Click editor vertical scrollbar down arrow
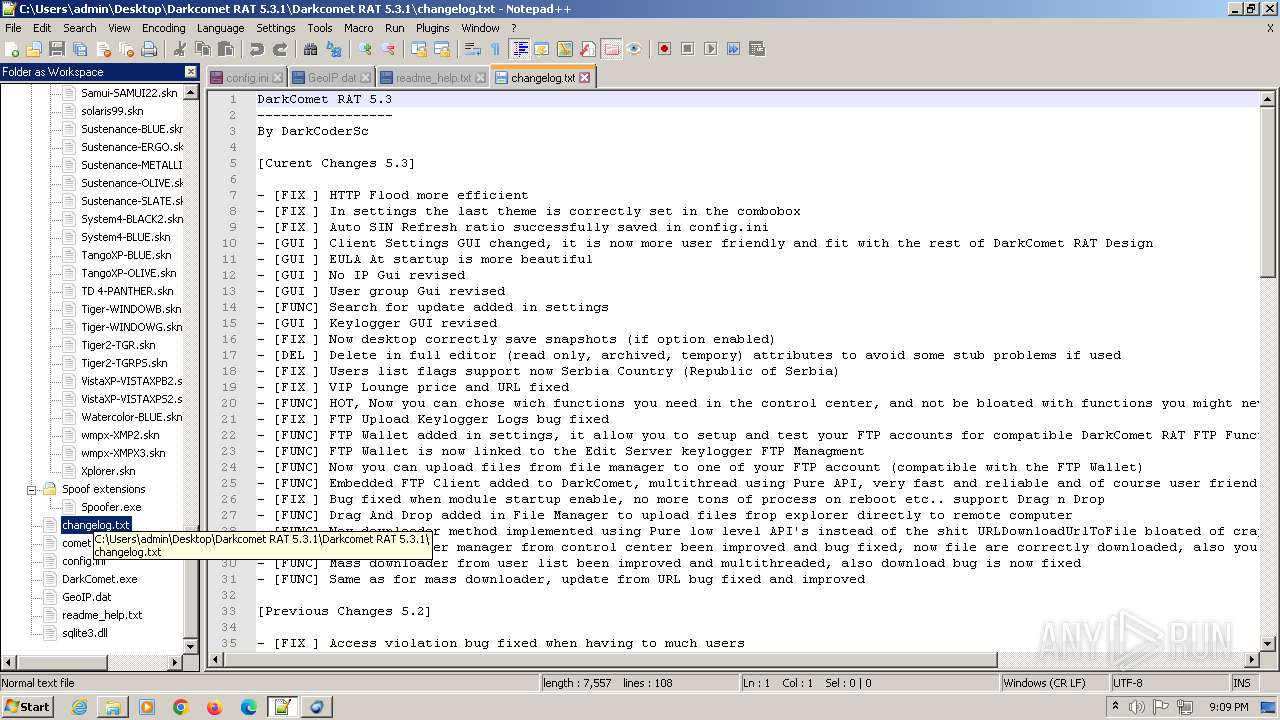This screenshot has width=1280, height=720. [x=1268, y=643]
